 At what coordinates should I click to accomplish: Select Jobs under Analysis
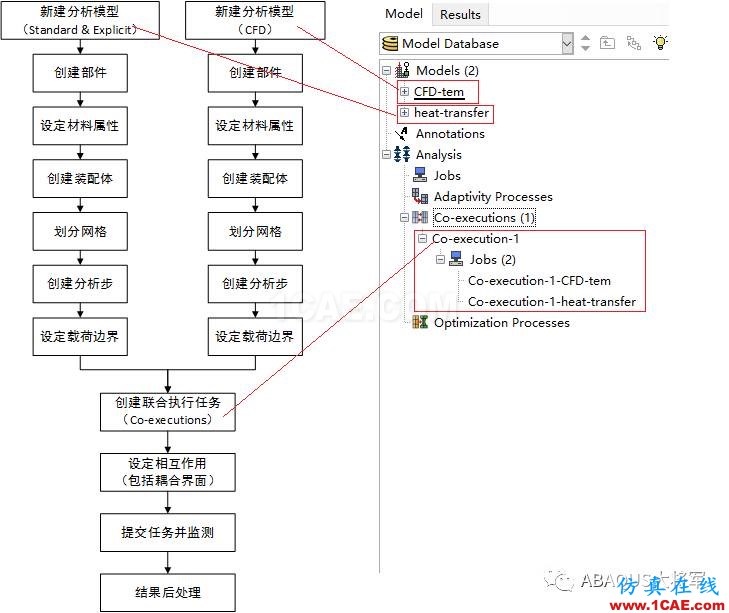447,176
